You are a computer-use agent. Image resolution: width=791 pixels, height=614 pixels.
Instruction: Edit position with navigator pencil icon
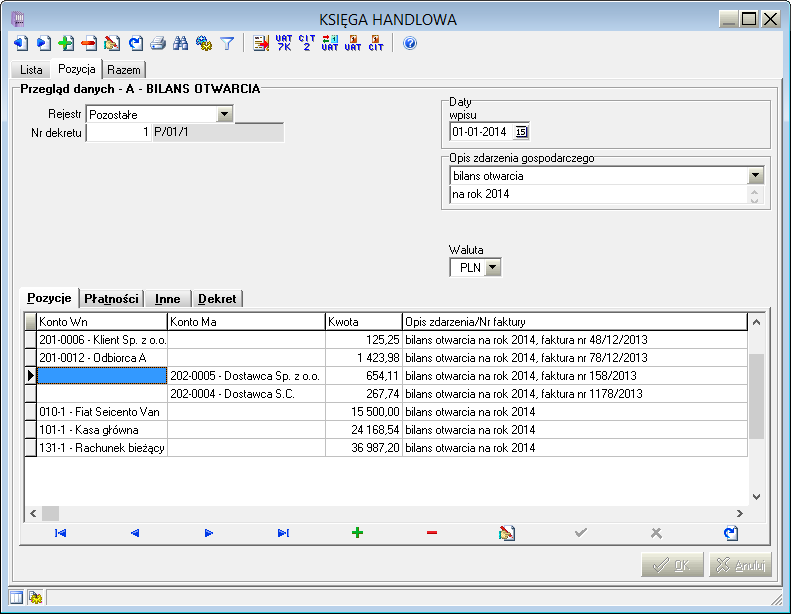506,533
